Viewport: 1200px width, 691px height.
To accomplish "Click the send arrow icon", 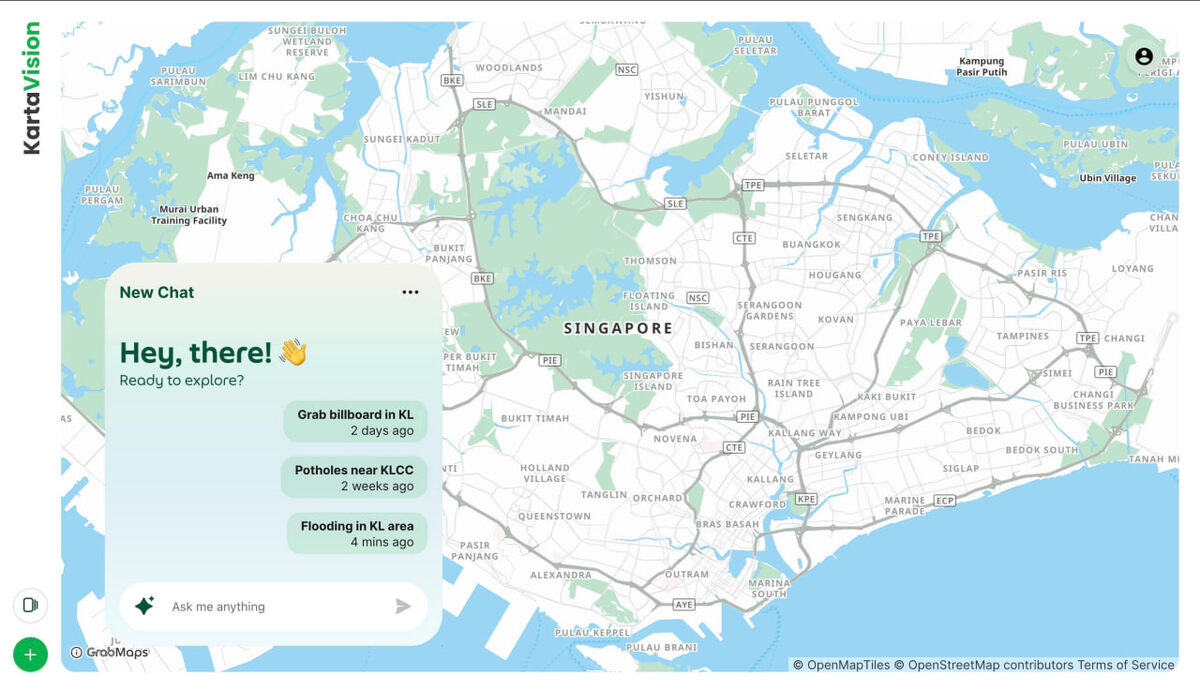I will (x=403, y=606).
